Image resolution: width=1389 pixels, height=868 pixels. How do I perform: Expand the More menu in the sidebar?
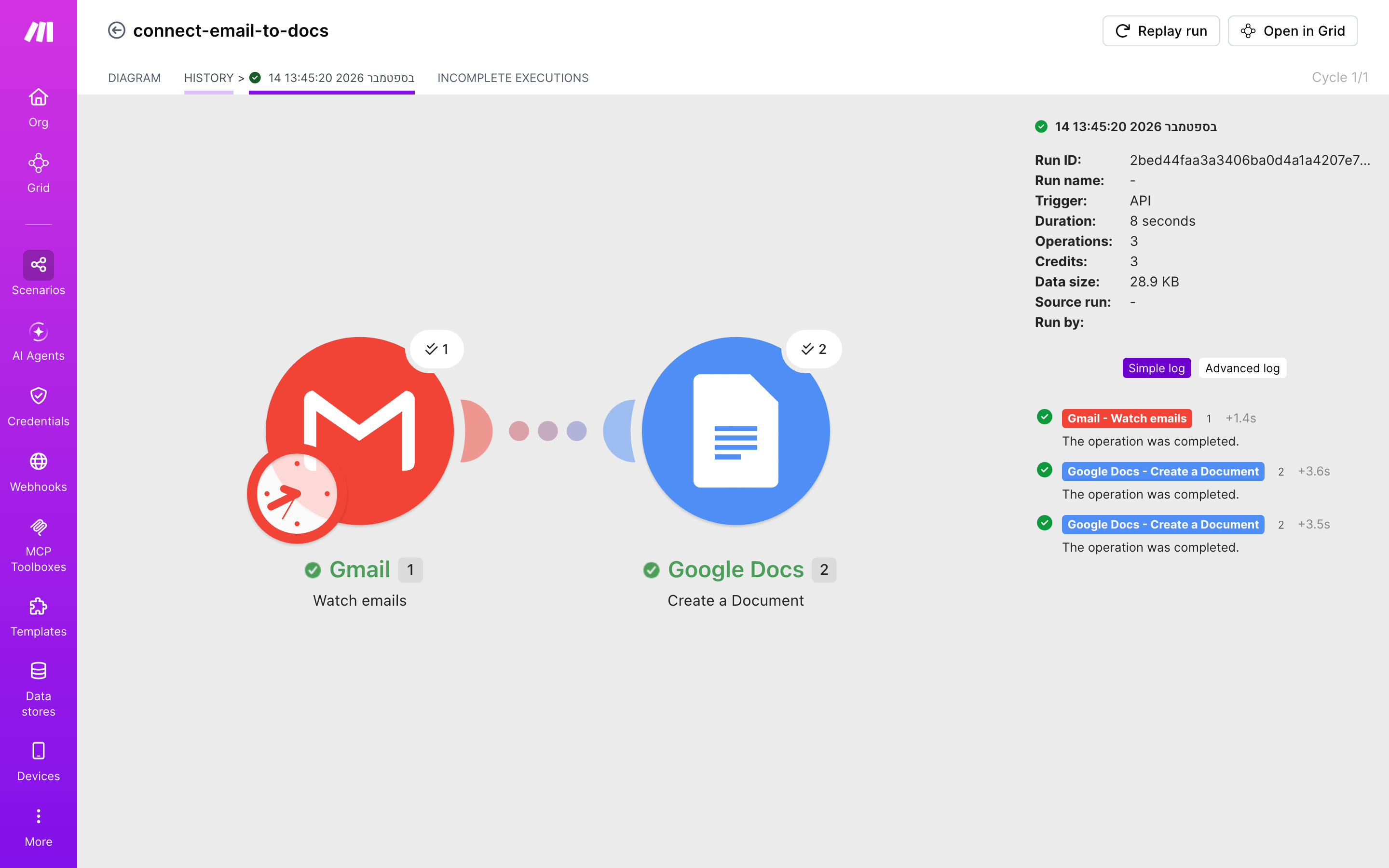pos(39,827)
